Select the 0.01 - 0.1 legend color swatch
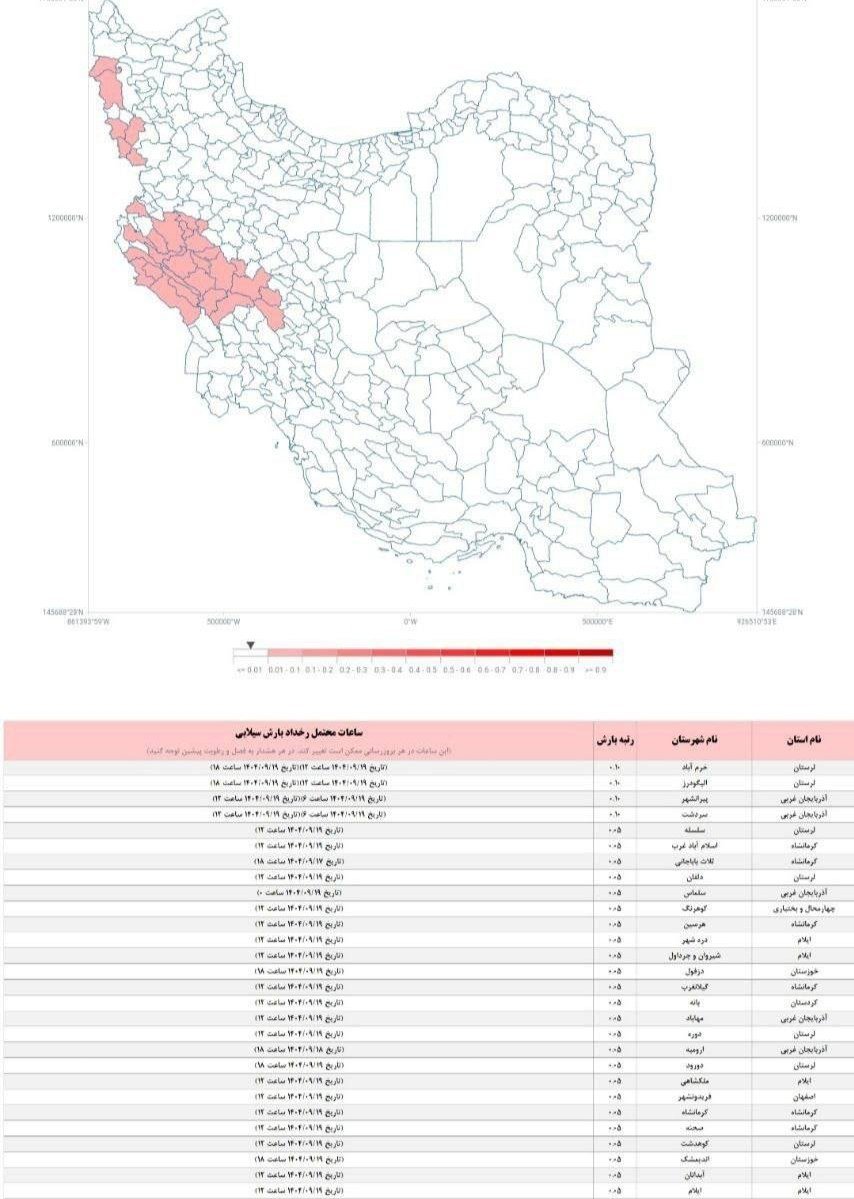Viewport: 854px width, 1199px height. 285,654
